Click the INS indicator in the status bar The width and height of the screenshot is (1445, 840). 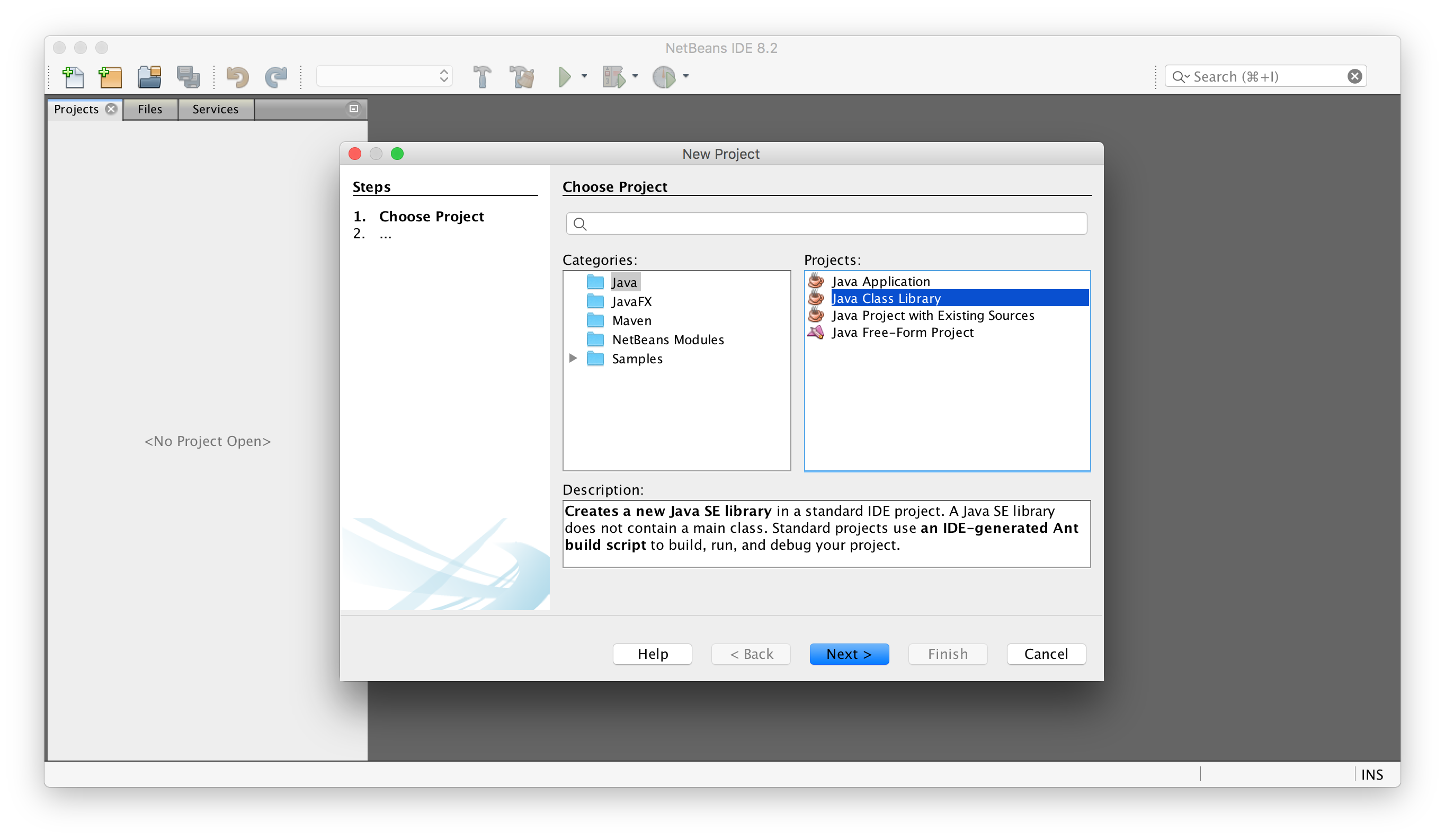(1372, 775)
